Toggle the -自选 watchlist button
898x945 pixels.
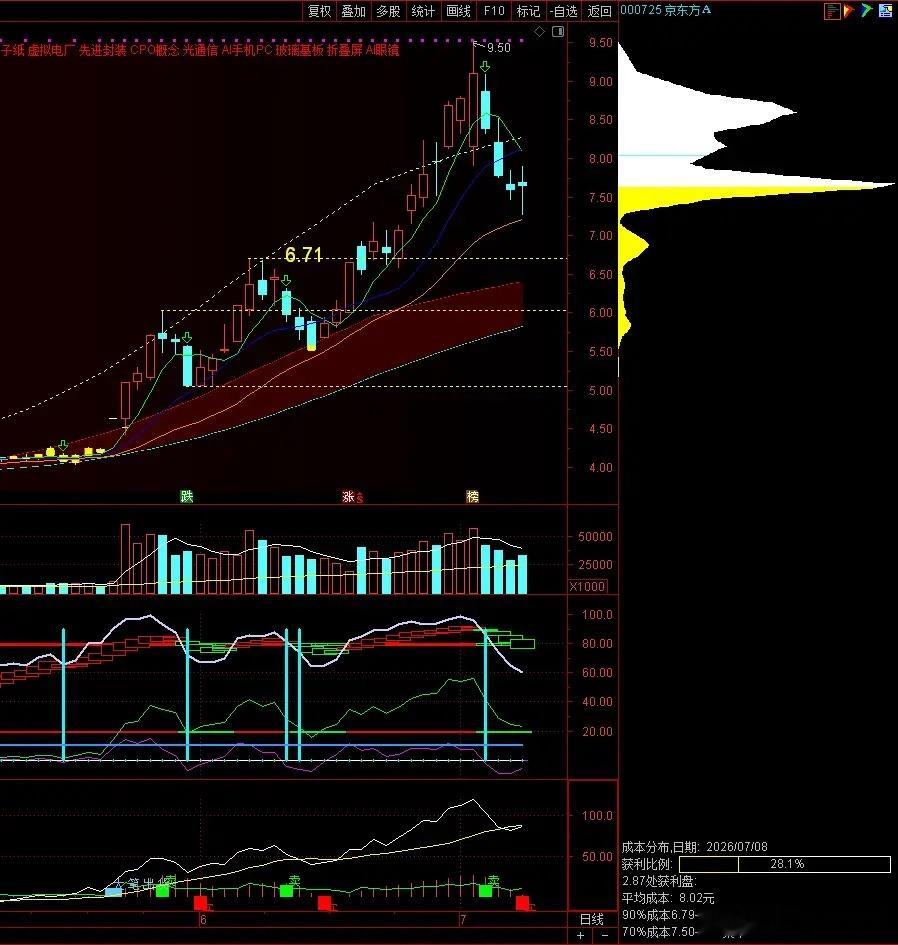click(564, 11)
